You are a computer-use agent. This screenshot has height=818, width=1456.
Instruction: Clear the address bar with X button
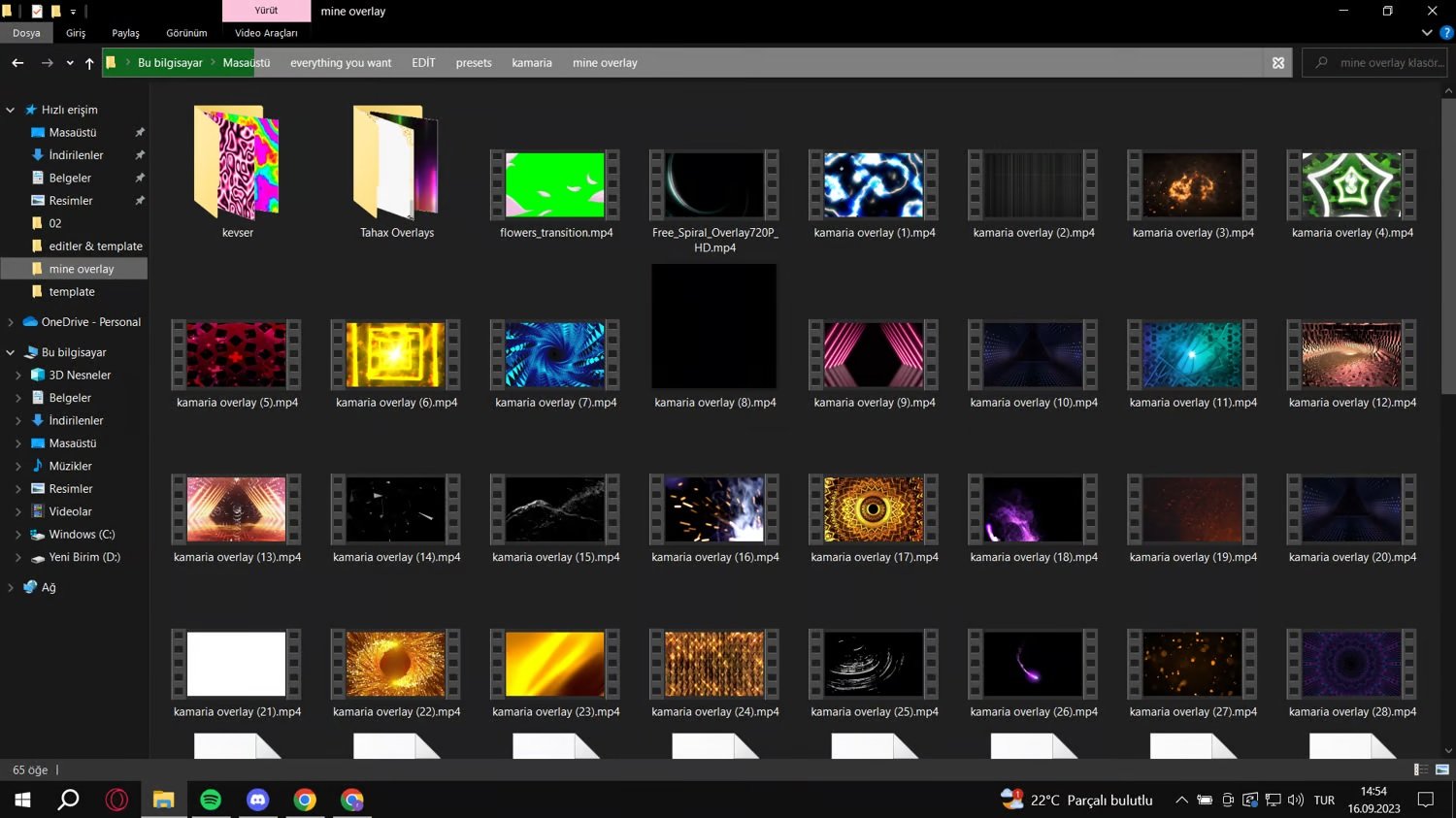(x=1278, y=63)
